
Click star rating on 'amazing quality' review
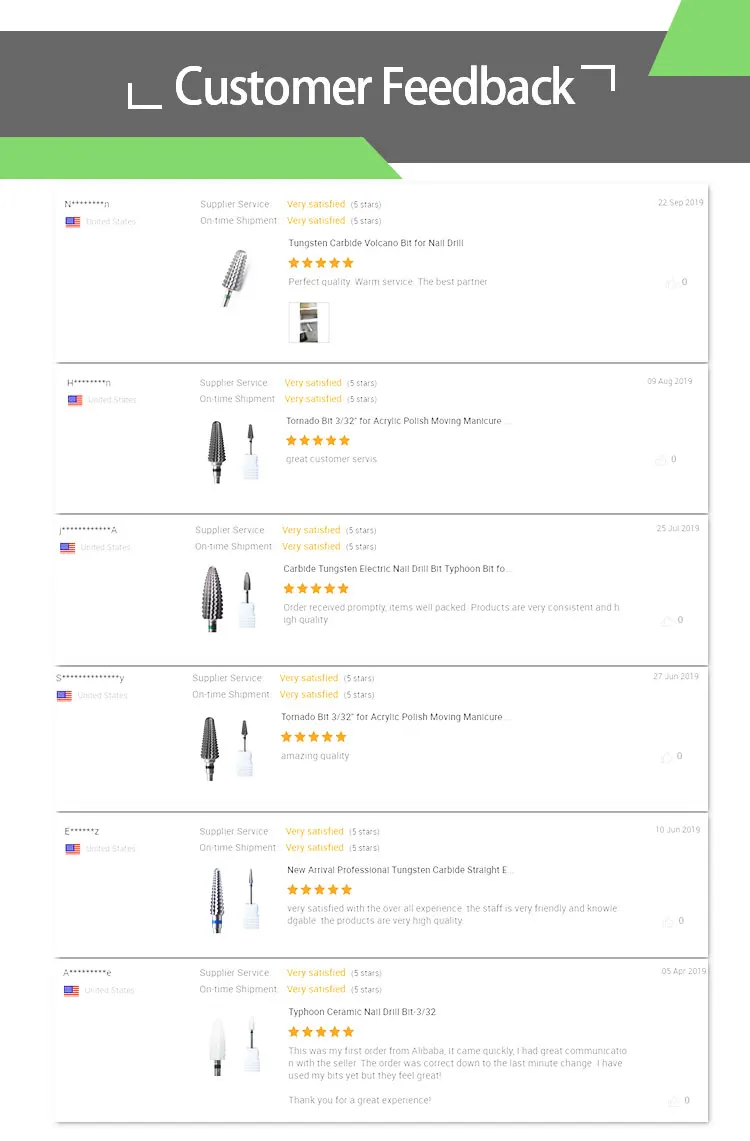pos(314,737)
